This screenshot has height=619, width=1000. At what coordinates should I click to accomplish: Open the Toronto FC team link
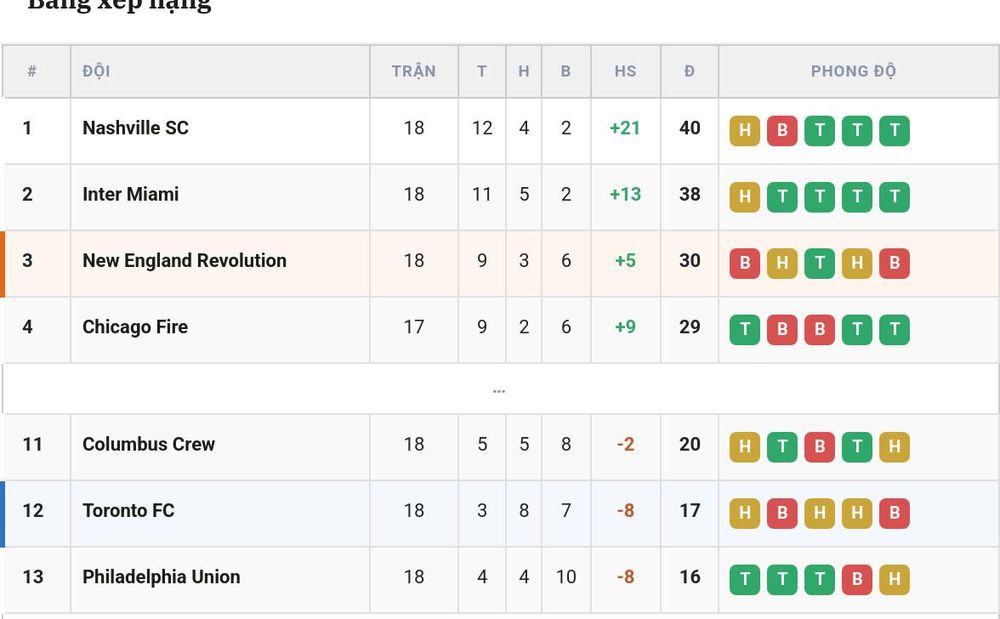[x=128, y=511]
